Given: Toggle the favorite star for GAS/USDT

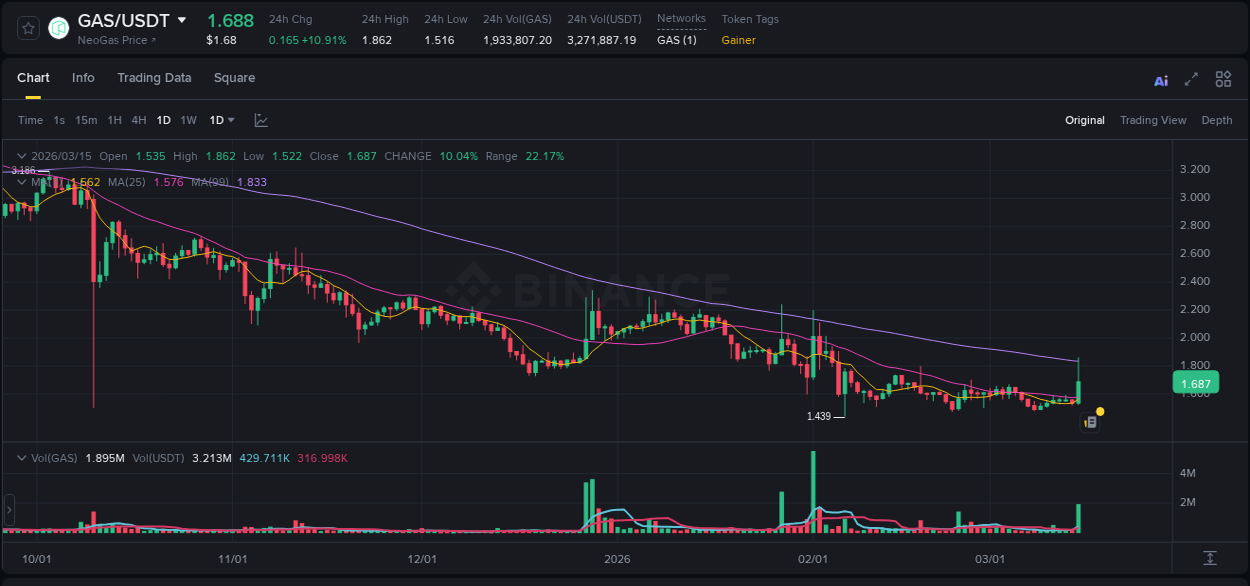Looking at the screenshot, I should [28, 28].
